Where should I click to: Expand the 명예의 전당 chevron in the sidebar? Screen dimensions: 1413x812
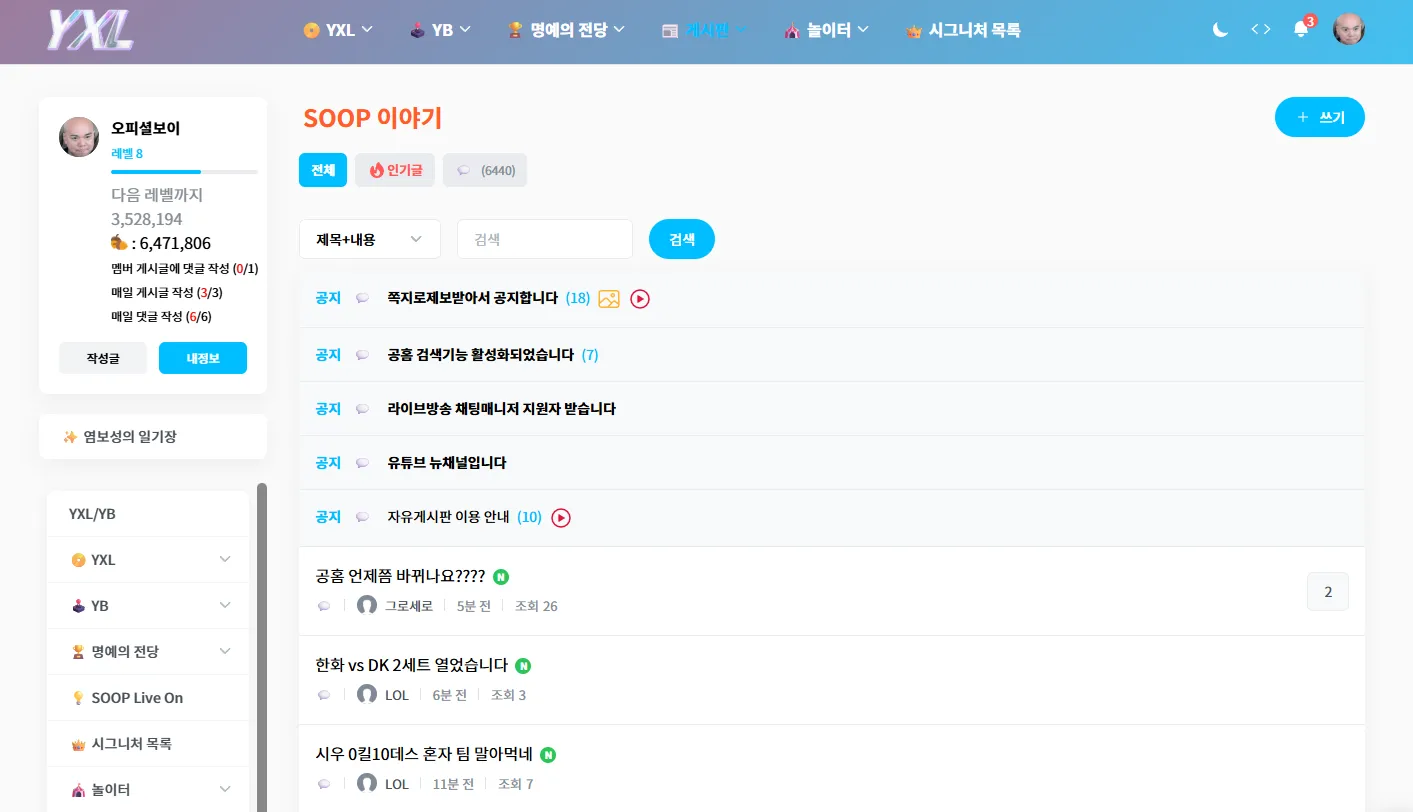tap(225, 651)
